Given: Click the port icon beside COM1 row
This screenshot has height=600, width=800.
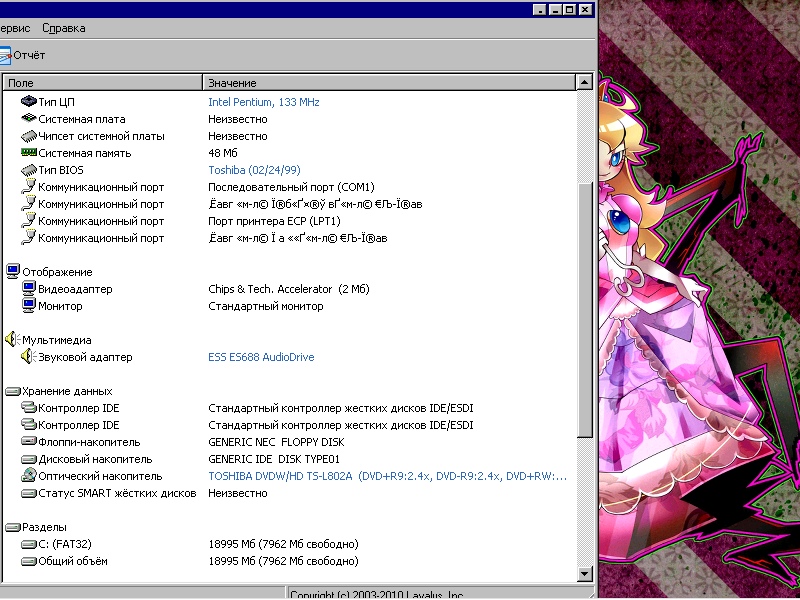Looking at the screenshot, I should coord(29,187).
